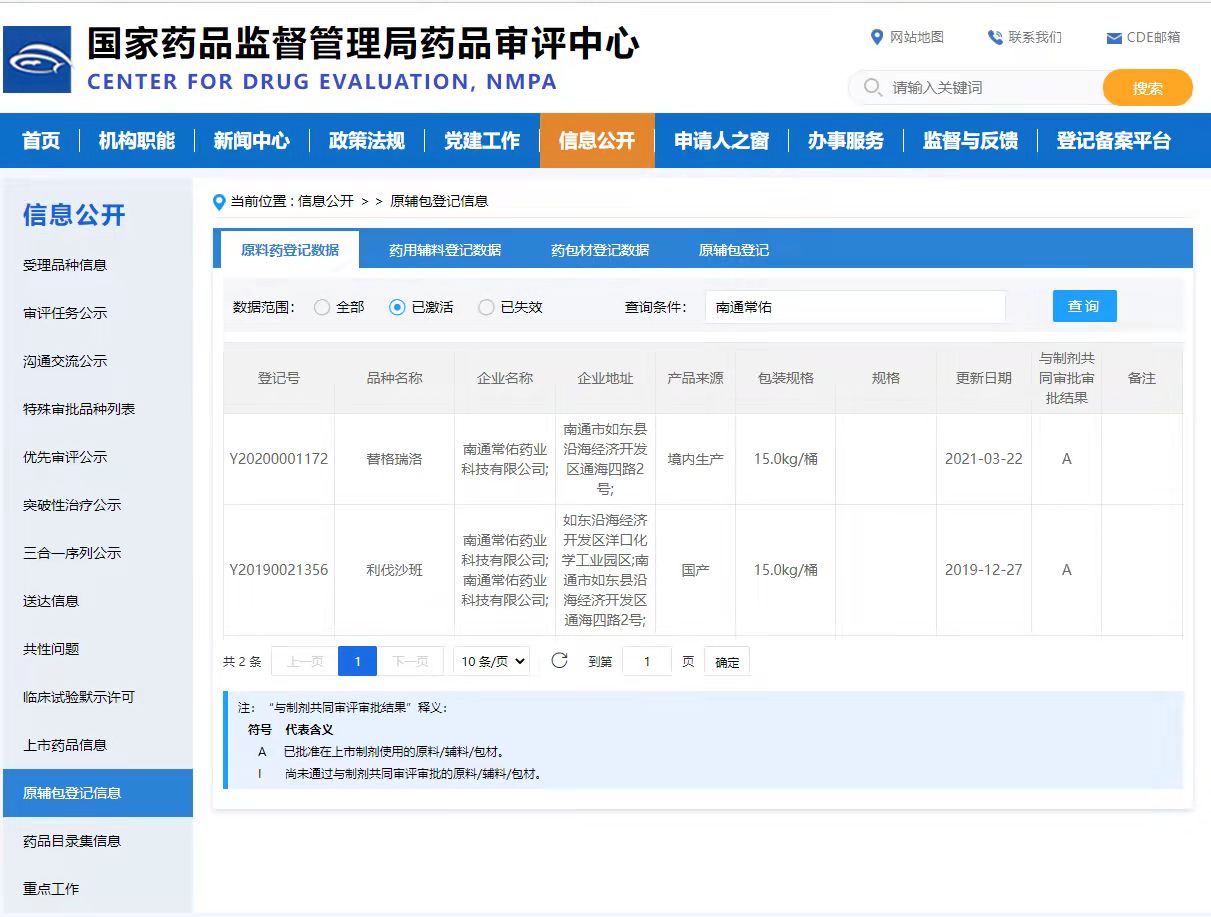The width and height of the screenshot is (1211, 917).
Task: Open 共性问题 in sidebar
Action: 98,649
